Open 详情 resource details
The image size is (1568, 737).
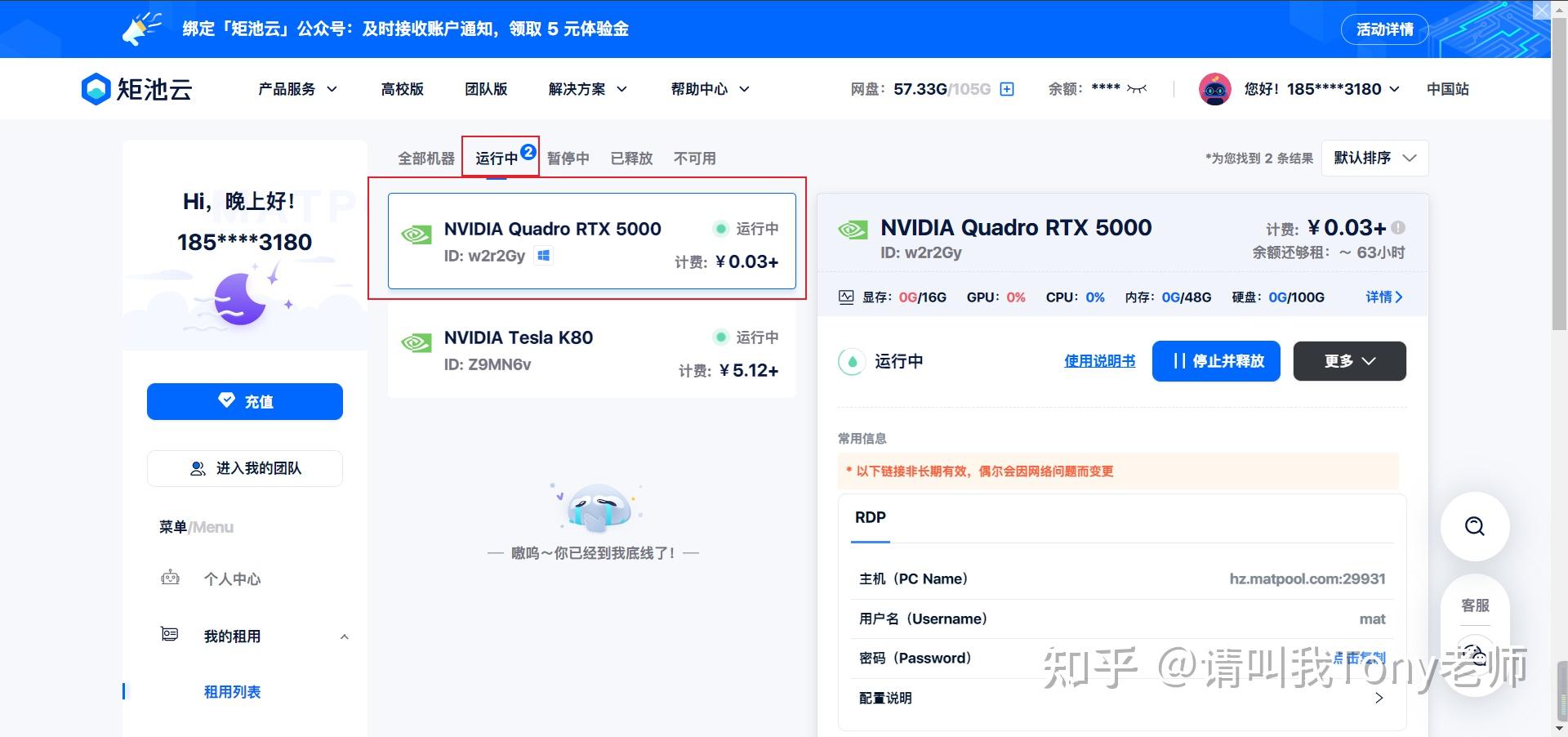[1384, 297]
